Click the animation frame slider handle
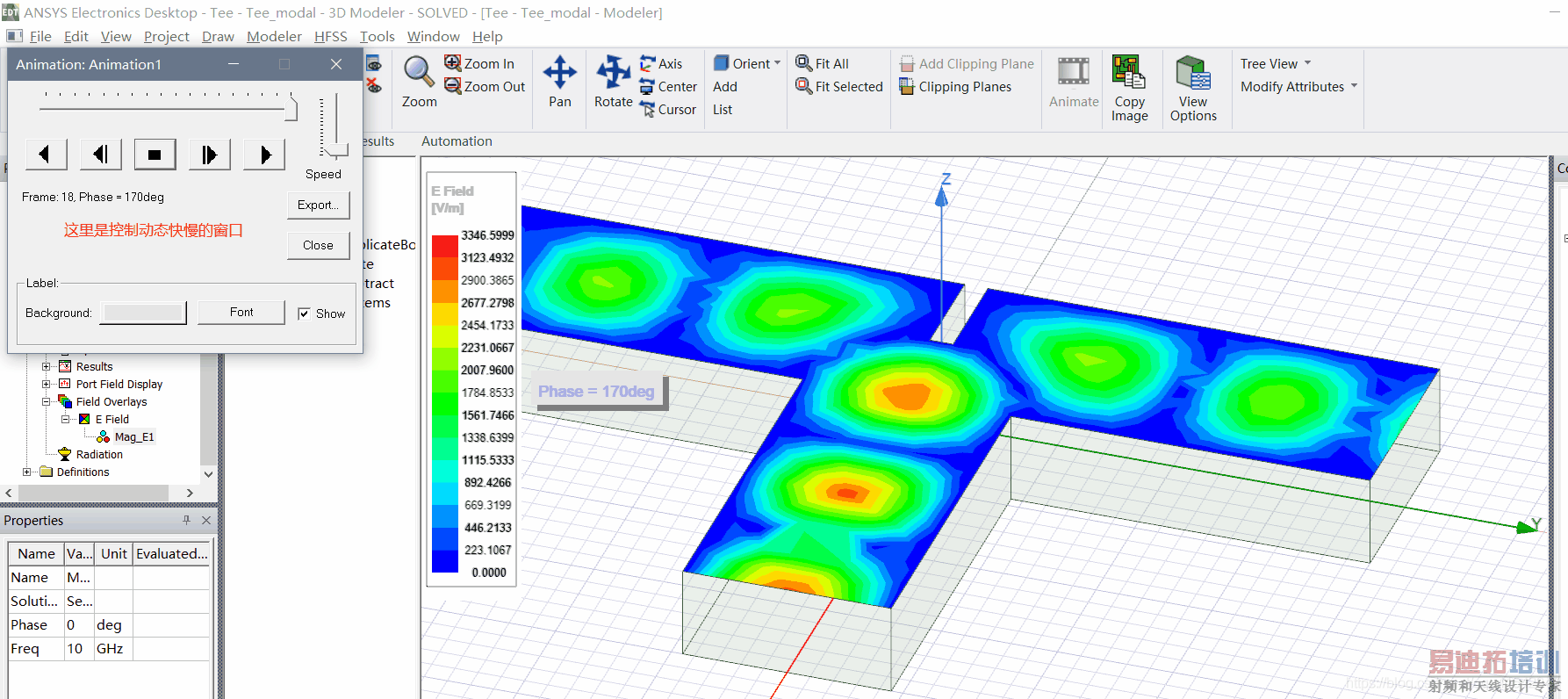 pyautogui.click(x=292, y=110)
